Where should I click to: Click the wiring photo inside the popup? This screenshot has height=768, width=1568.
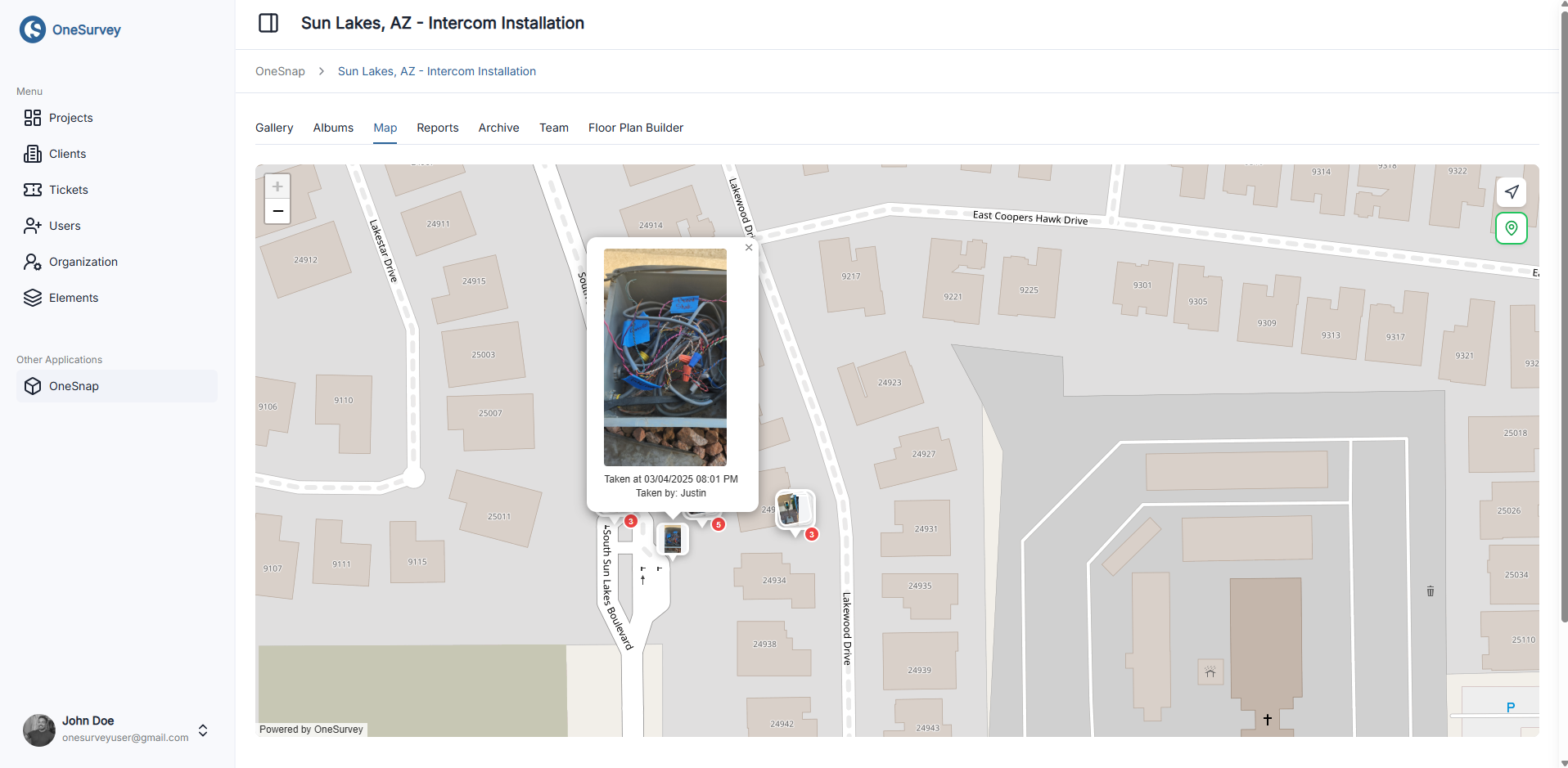coord(665,356)
